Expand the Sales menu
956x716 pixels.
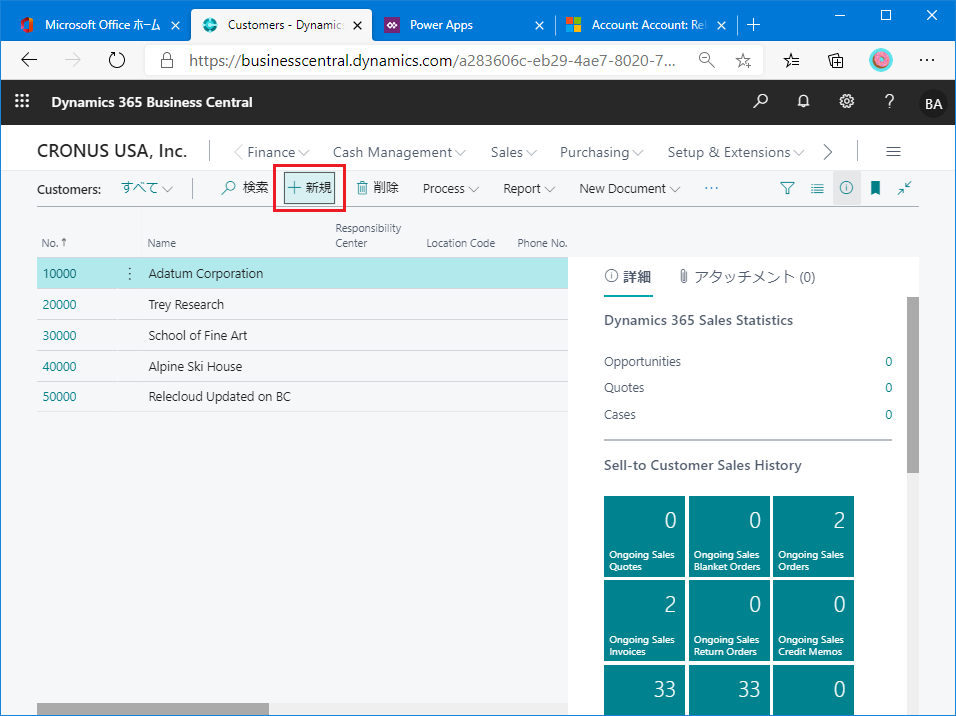(513, 152)
